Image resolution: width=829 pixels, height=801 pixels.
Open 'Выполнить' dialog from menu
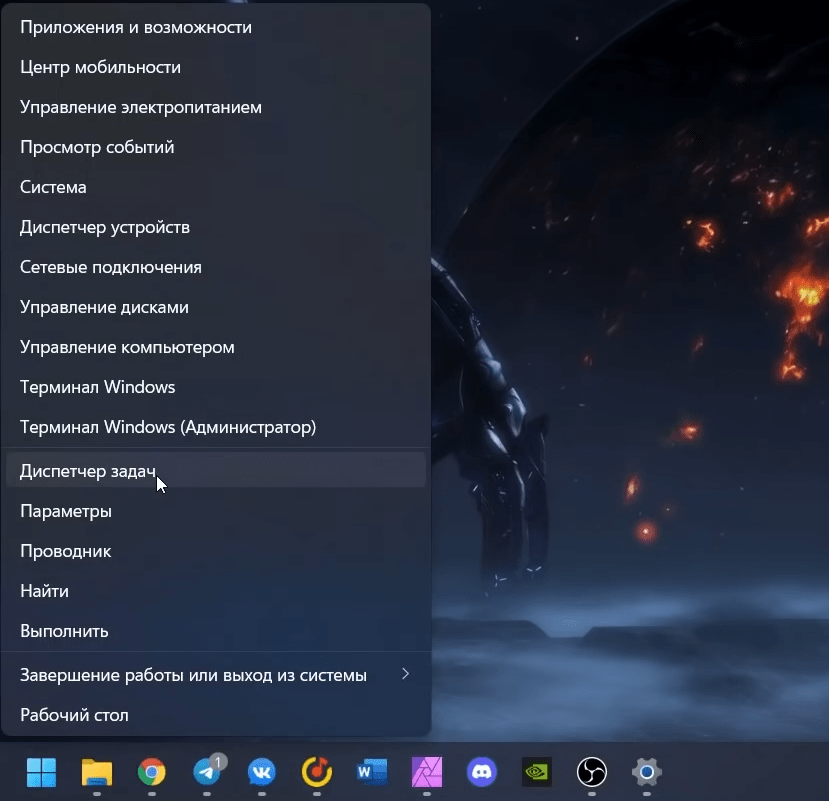[x=64, y=631]
